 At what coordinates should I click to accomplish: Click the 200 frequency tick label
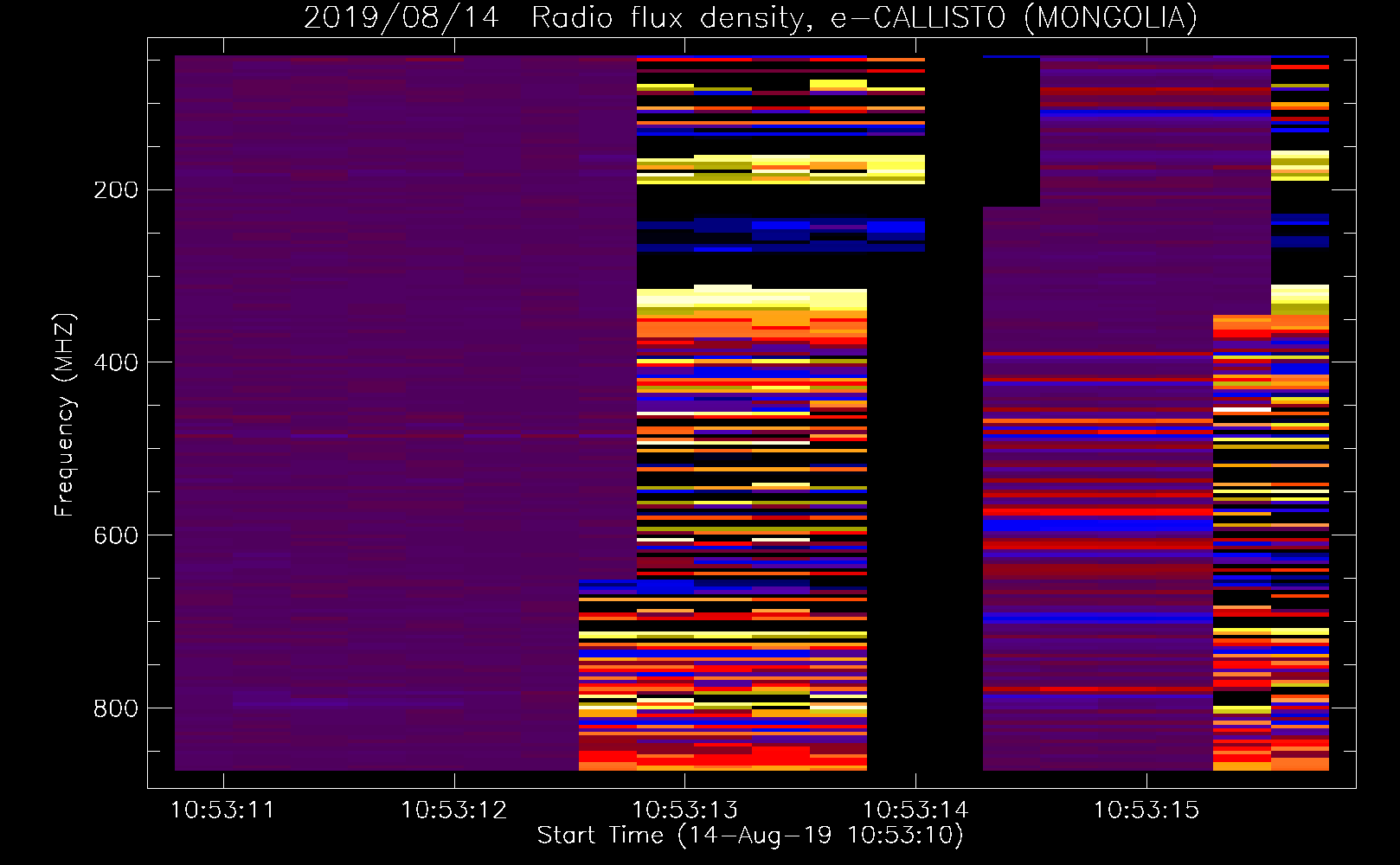116,190
